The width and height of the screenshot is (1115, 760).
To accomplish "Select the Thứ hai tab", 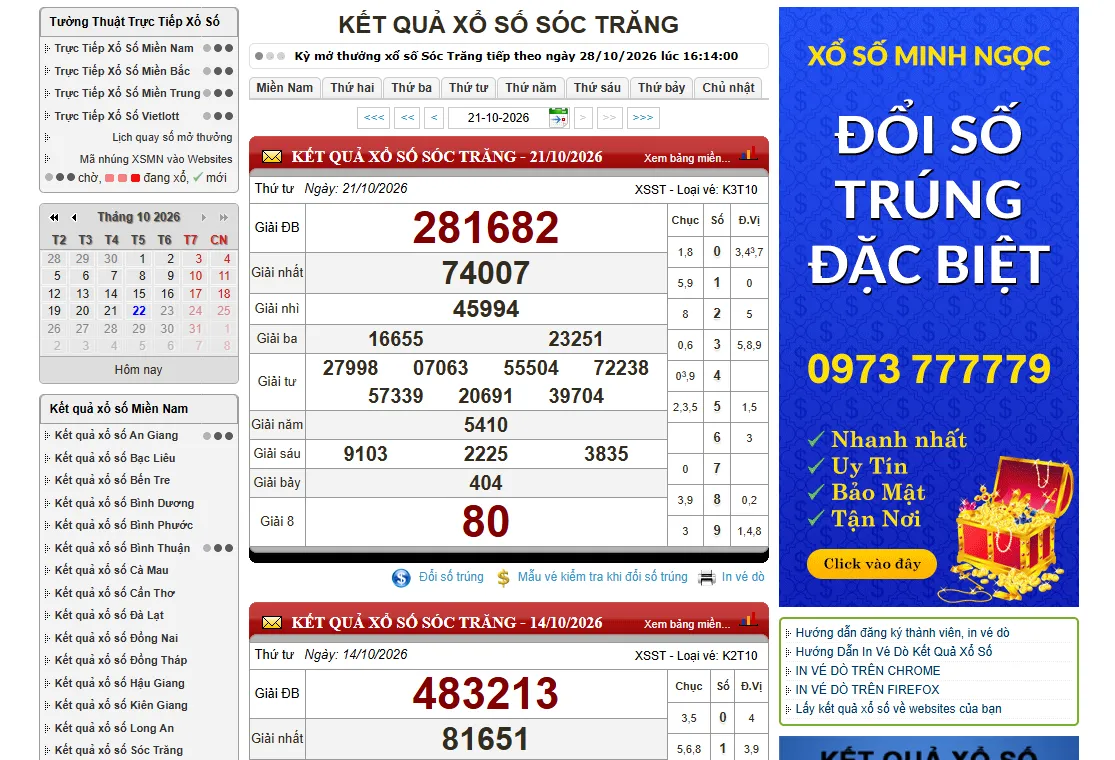I will tap(352, 87).
